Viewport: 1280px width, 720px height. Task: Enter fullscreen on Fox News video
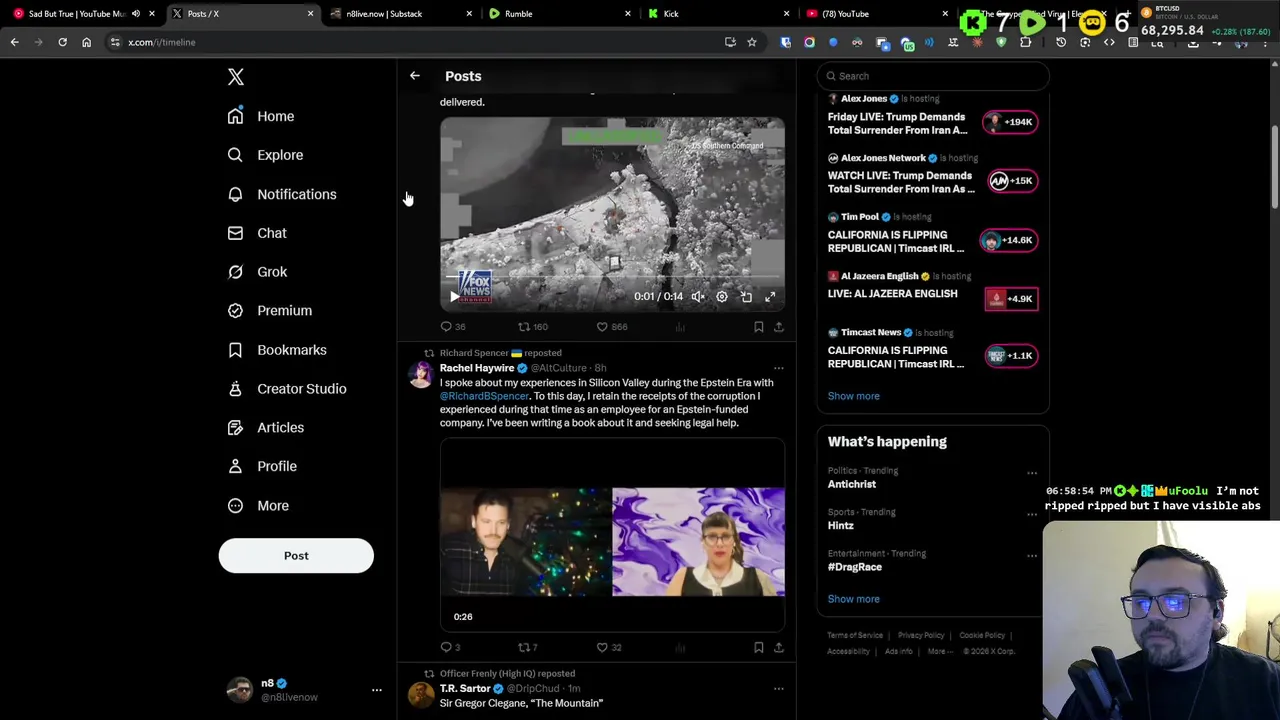coord(770,297)
